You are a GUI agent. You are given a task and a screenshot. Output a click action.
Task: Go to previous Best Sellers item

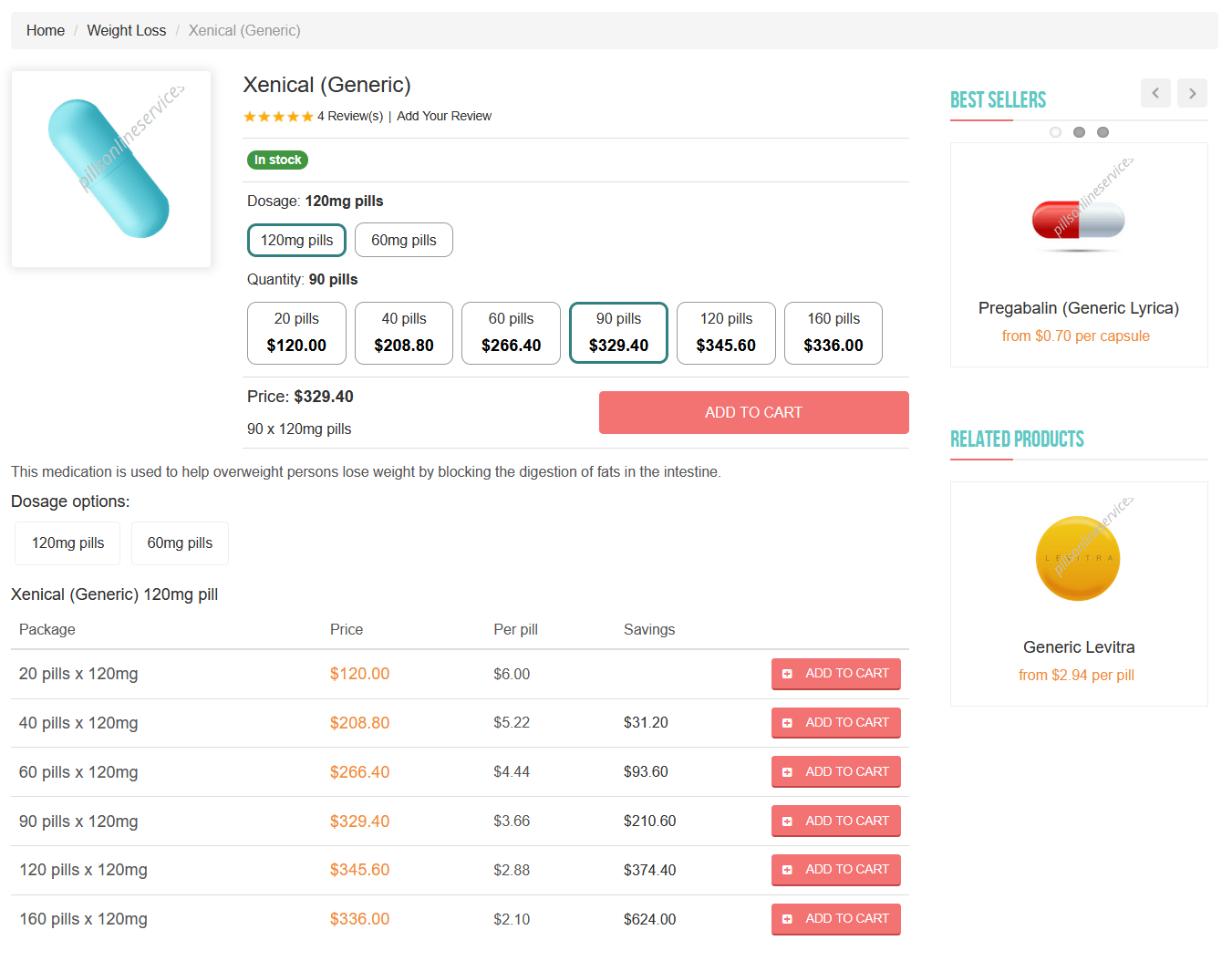(1155, 93)
